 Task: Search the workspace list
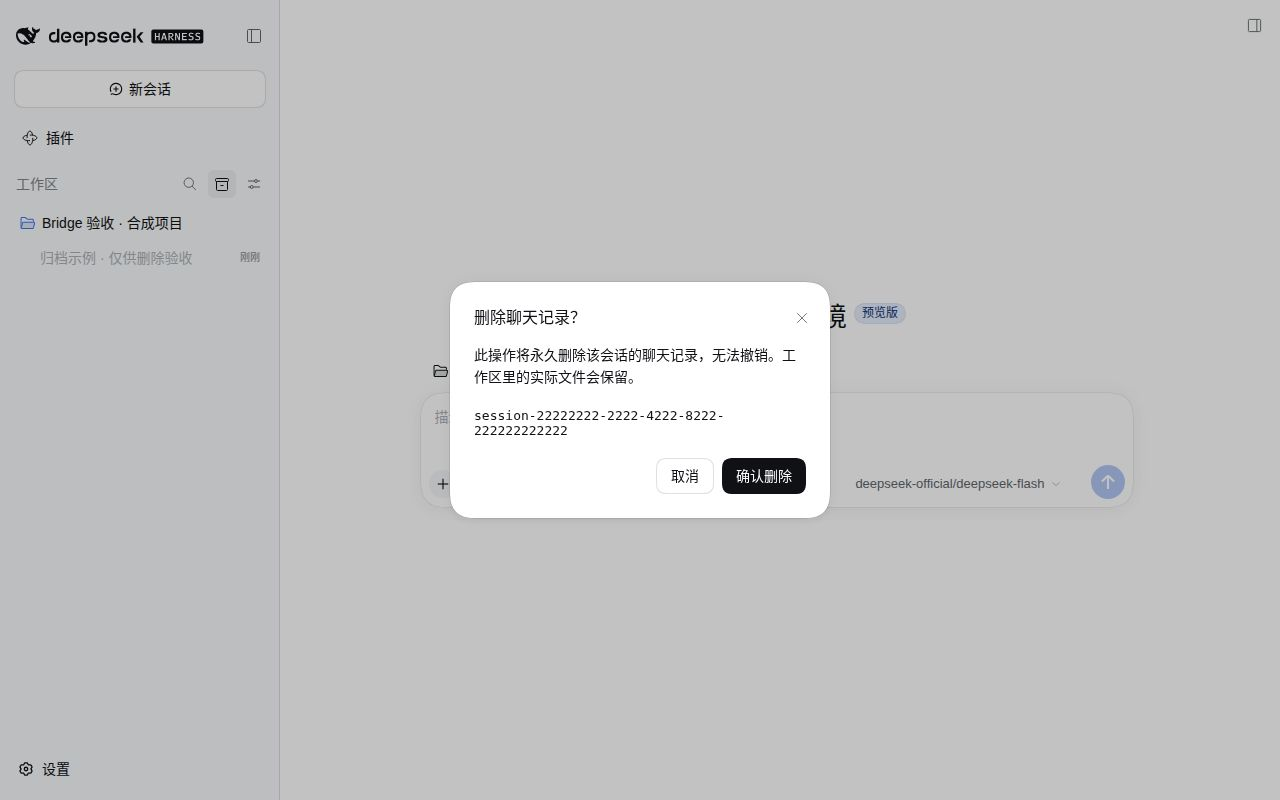click(x=190, y=184)
